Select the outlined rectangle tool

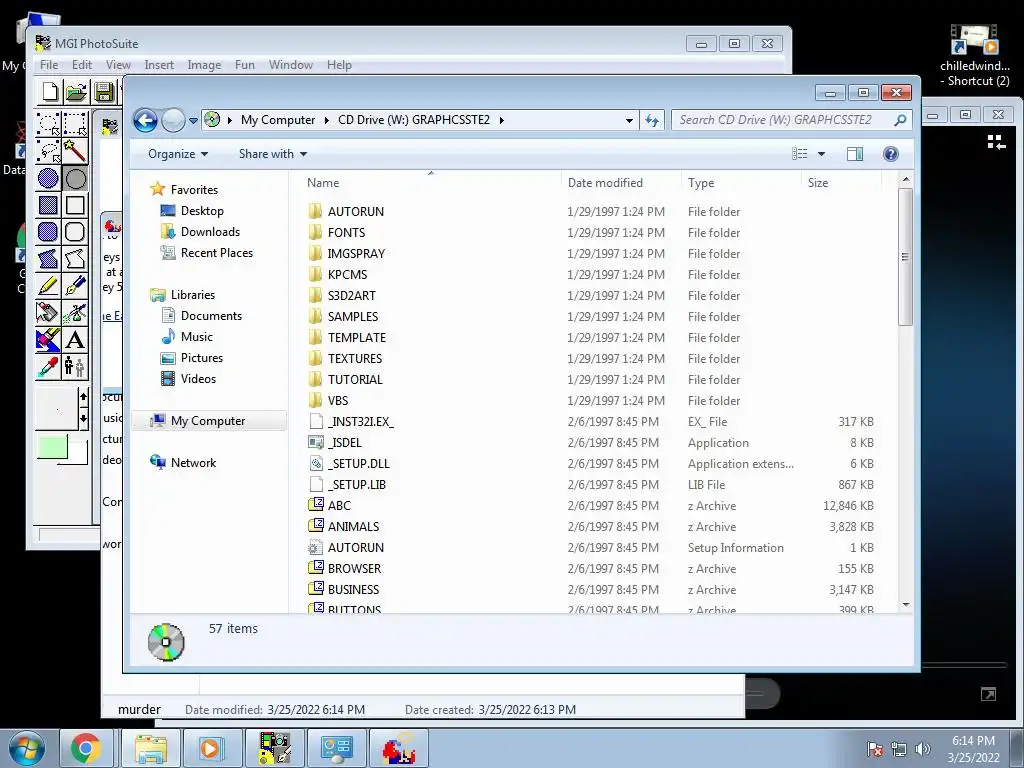[75, 205]
